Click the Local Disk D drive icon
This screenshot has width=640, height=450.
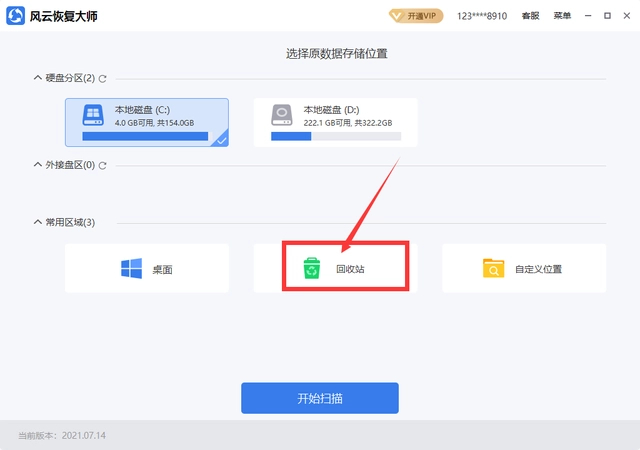pos(282,115)
